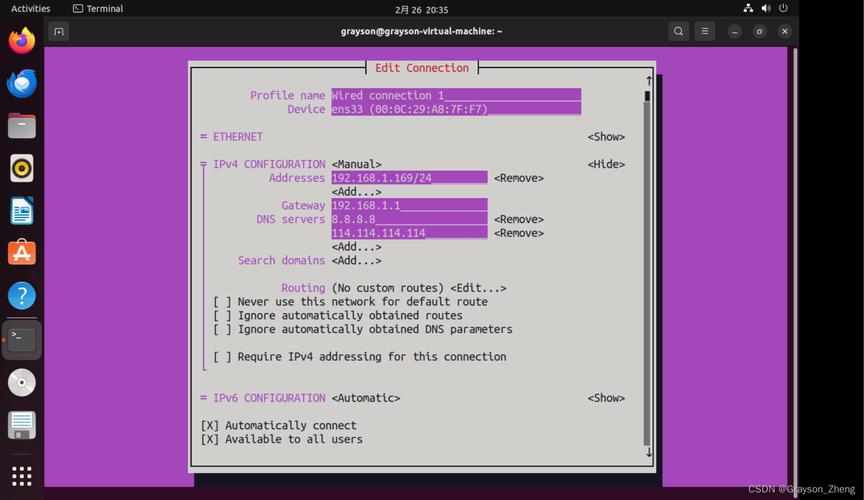Open the Activities overview
Image resolution: width=864 pixels, height=500 pixels.
[x=30, y=8]
